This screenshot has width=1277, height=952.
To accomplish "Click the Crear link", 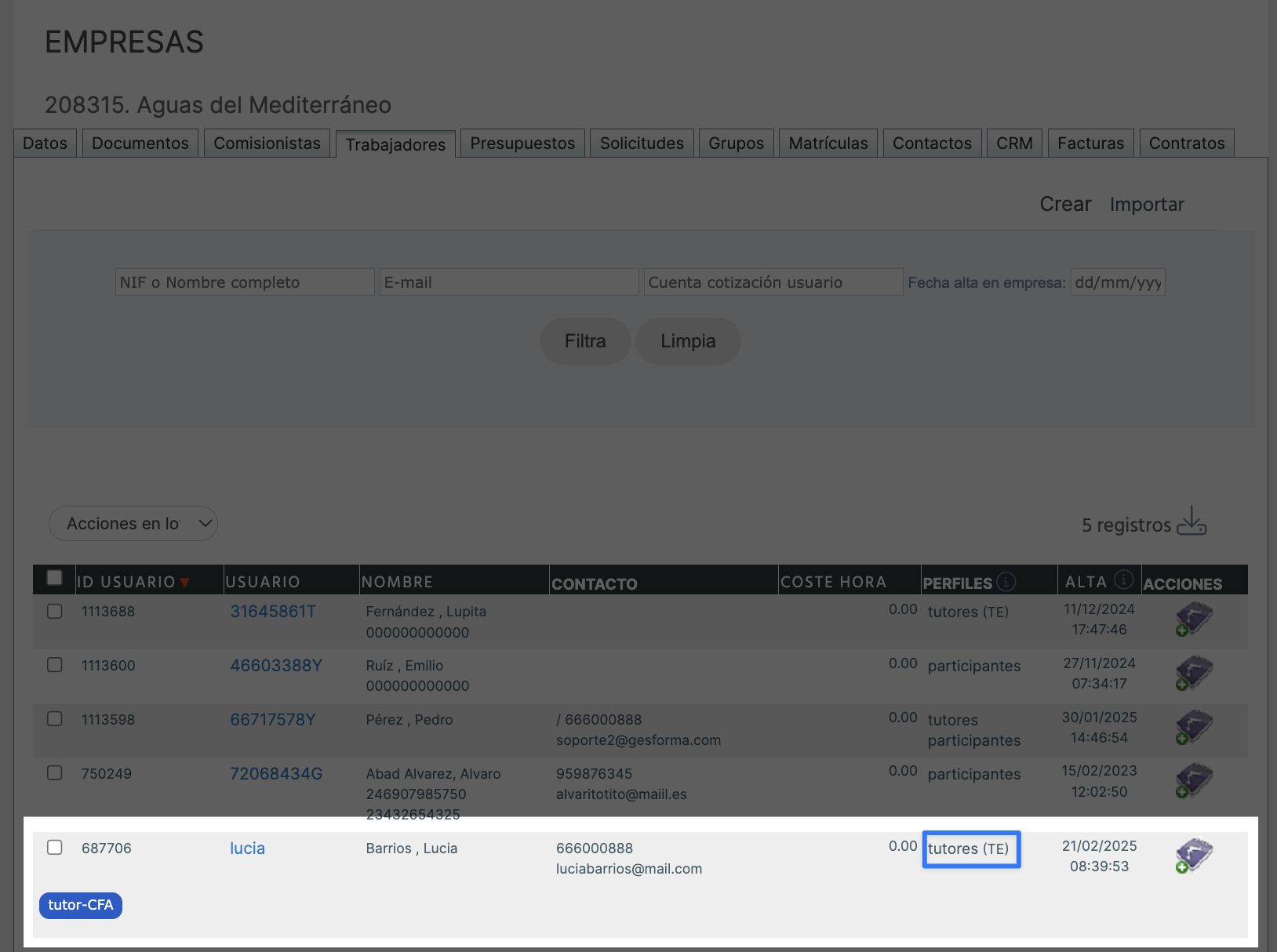I will tap(1065, 204).
